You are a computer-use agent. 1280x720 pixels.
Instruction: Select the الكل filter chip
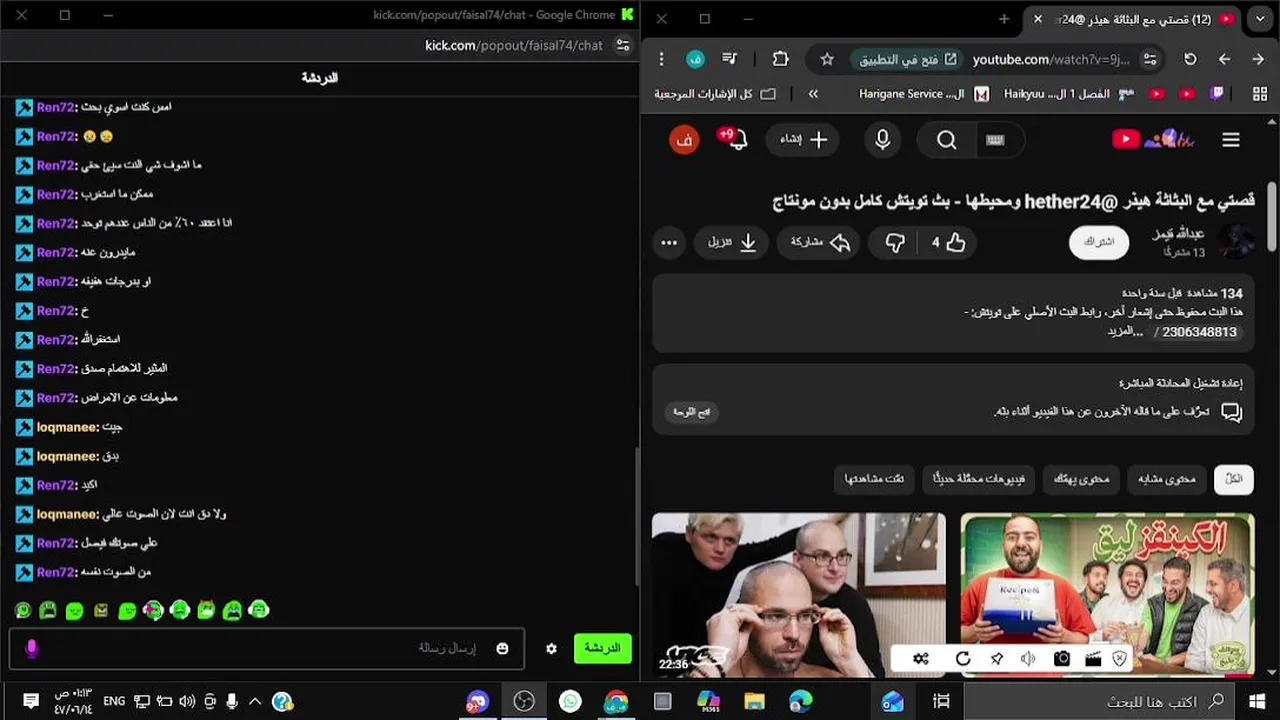(x=1234, y=479)
